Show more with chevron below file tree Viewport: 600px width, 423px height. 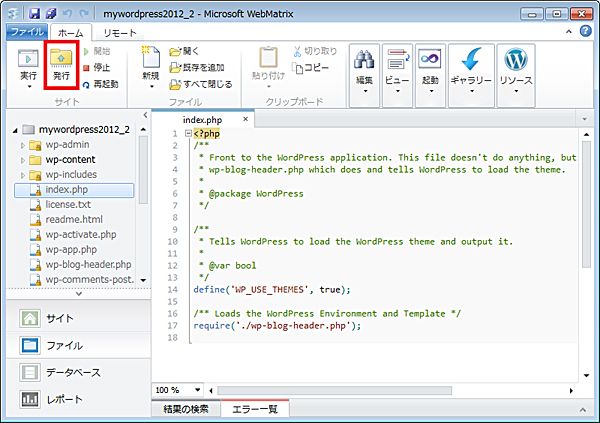[x=79, y=294]
